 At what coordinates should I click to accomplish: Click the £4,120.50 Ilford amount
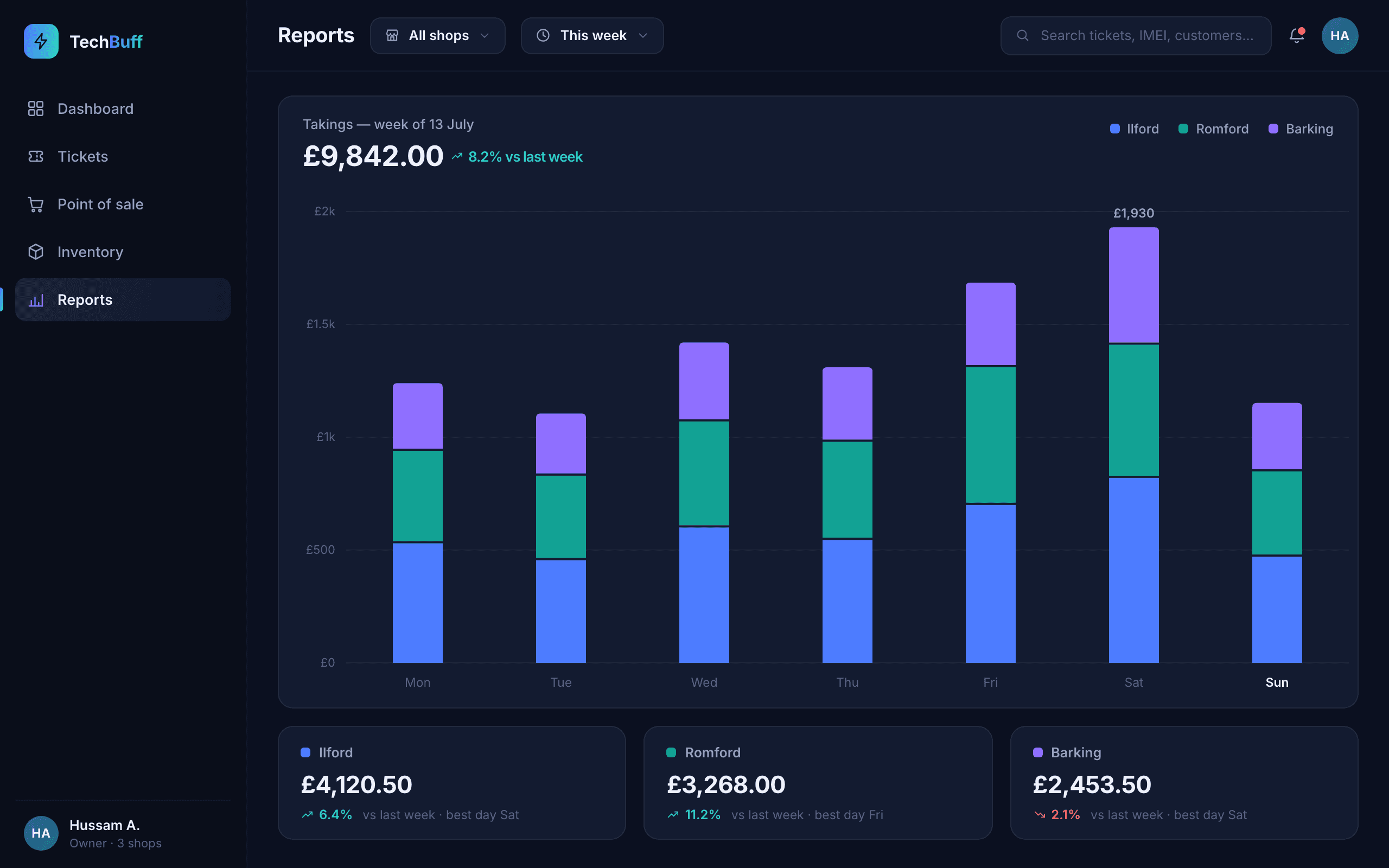pyautogui.click(x=356, y=784)
